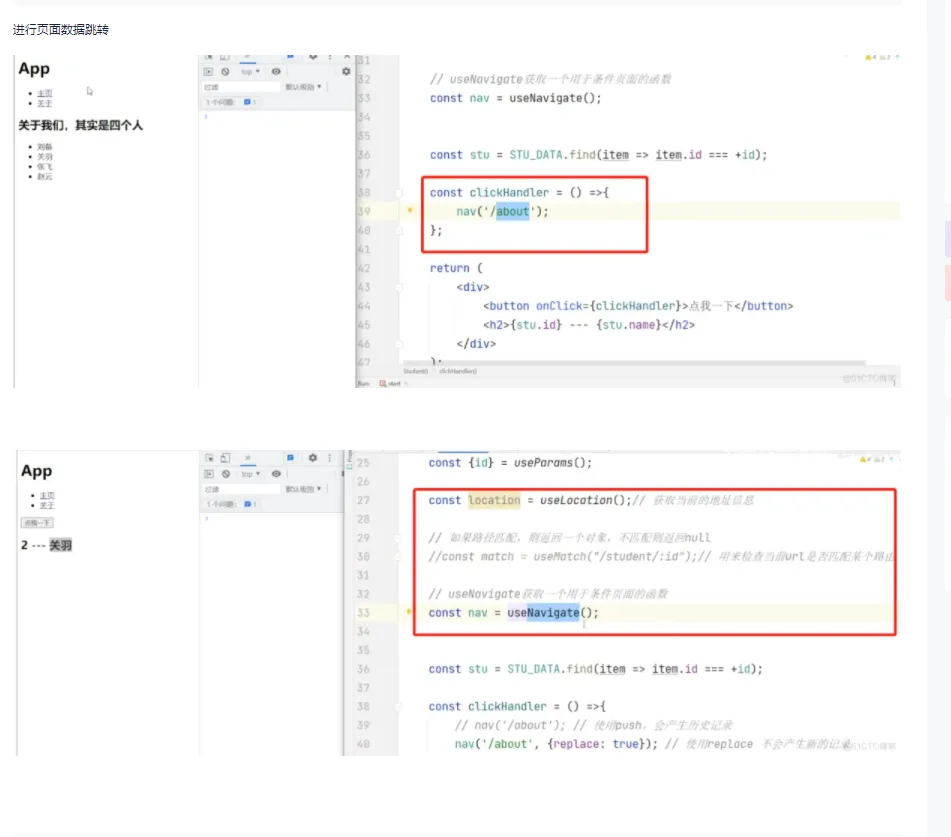Click clear console icon in second screenshot

226,474
